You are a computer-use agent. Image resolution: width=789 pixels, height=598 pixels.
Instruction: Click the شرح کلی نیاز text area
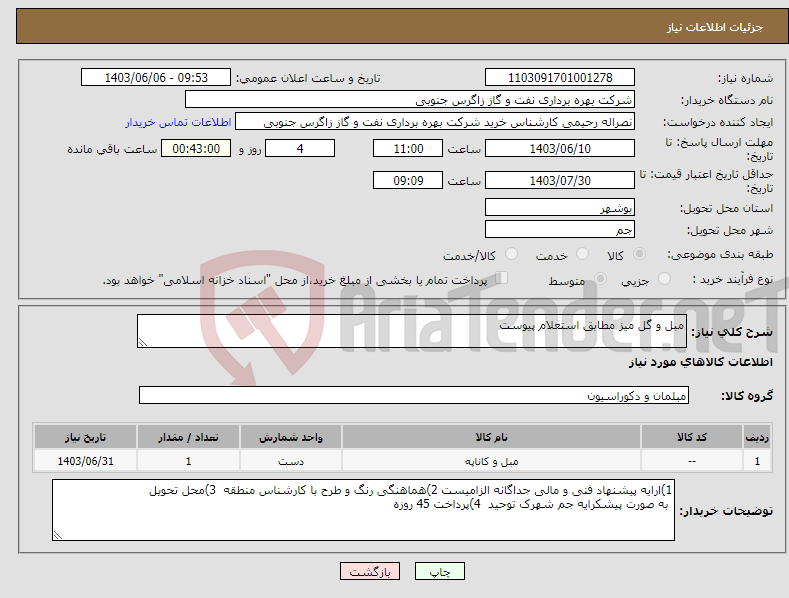[412, 331]
